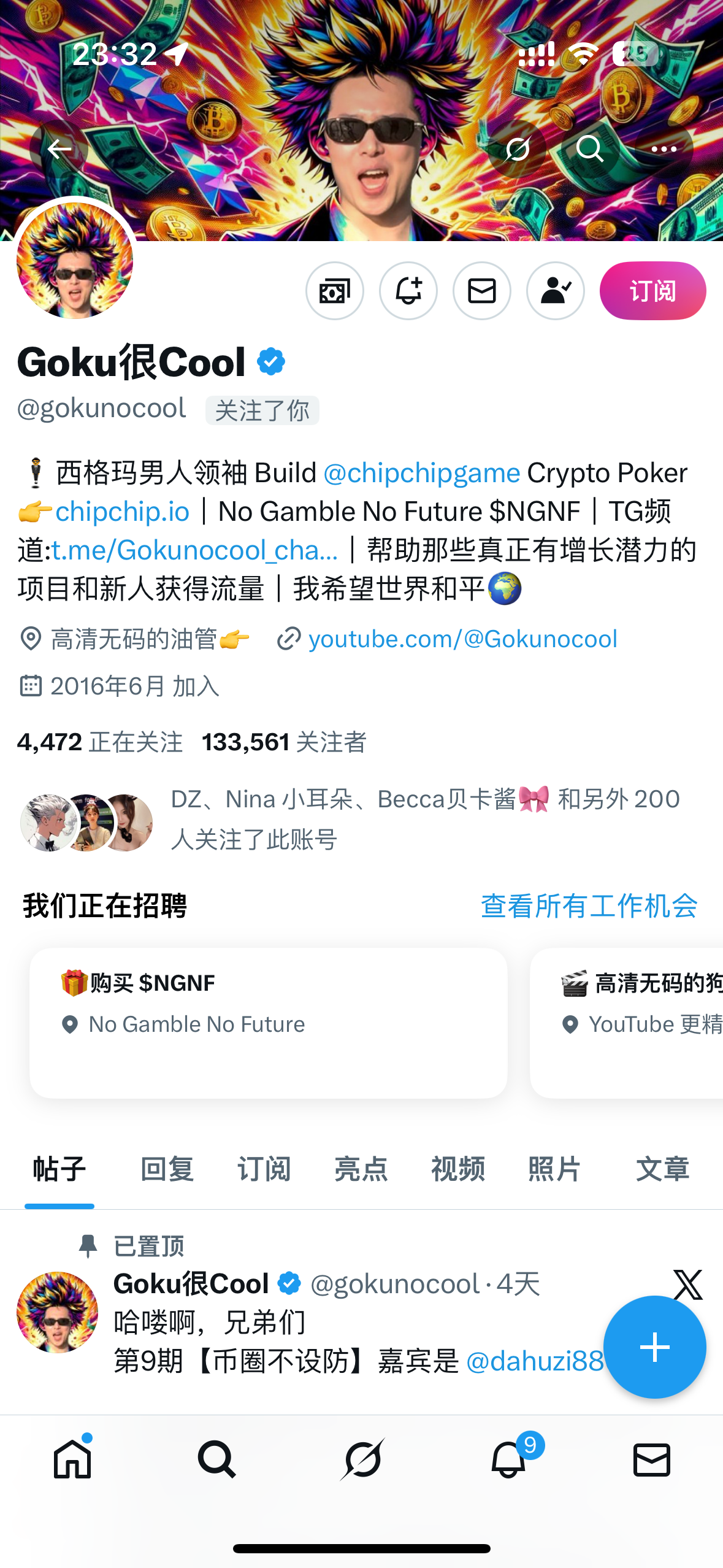Switch to the 亮点 tab
This screenshot has height=1568, width=723.
361,1169
